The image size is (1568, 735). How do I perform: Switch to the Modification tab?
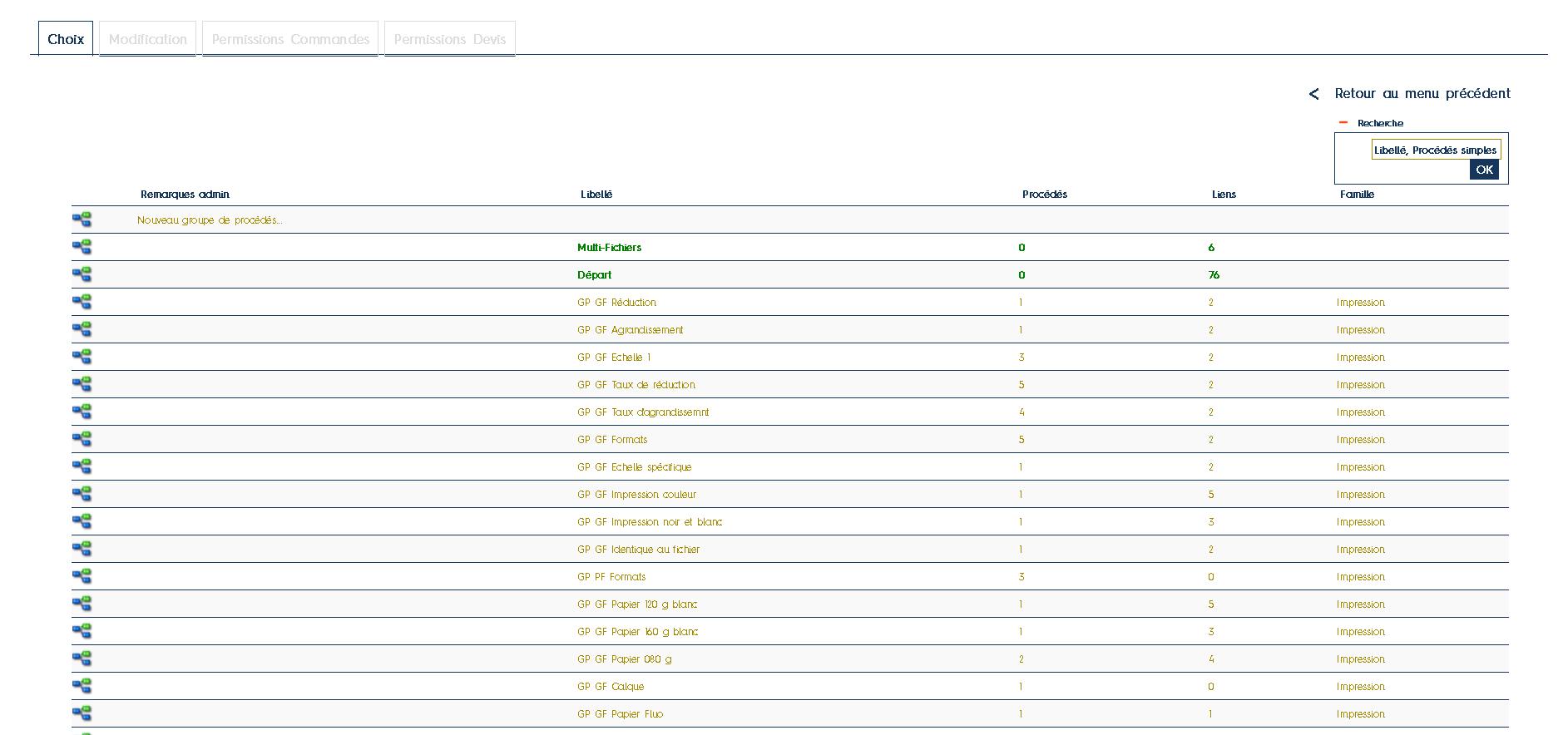click(147, 39)
